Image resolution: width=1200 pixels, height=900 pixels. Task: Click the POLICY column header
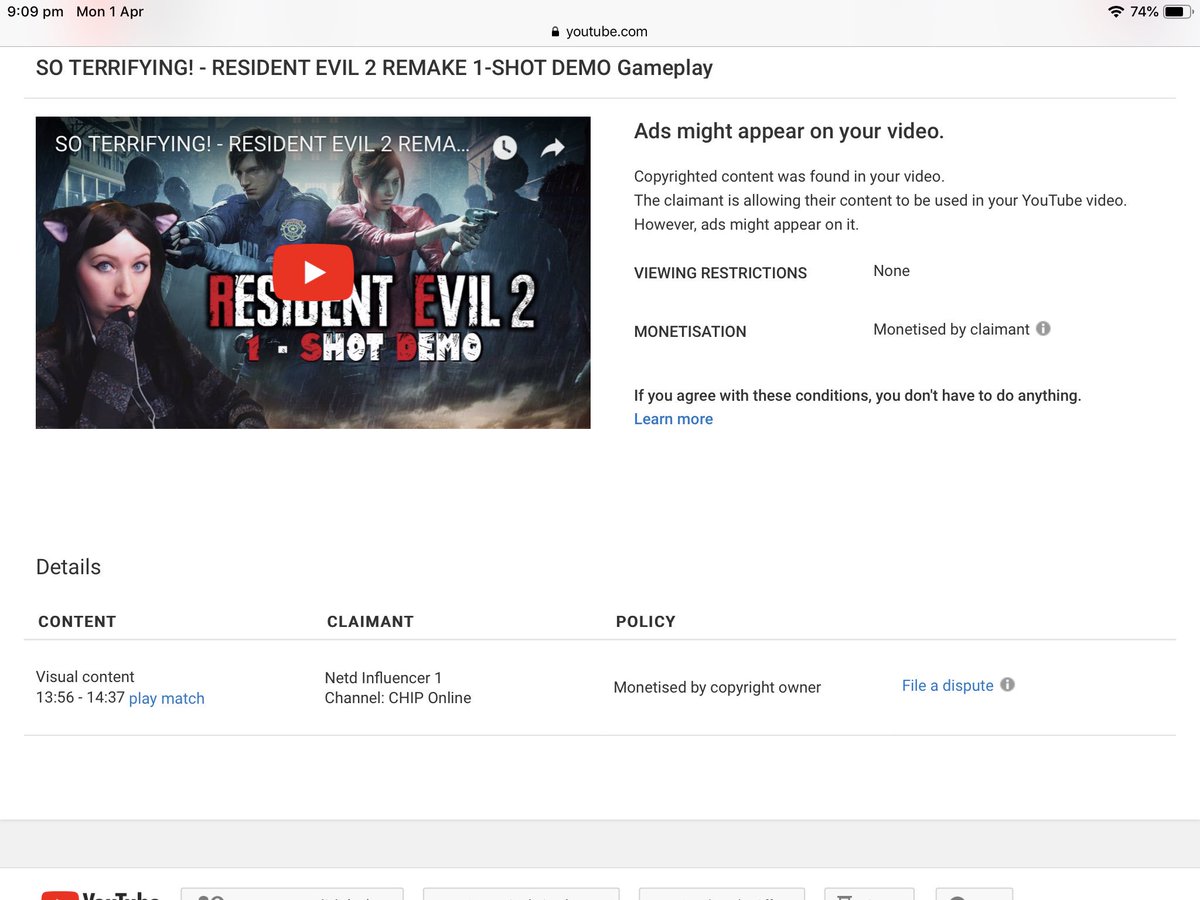pyautogui.click(x=646, y=621)
